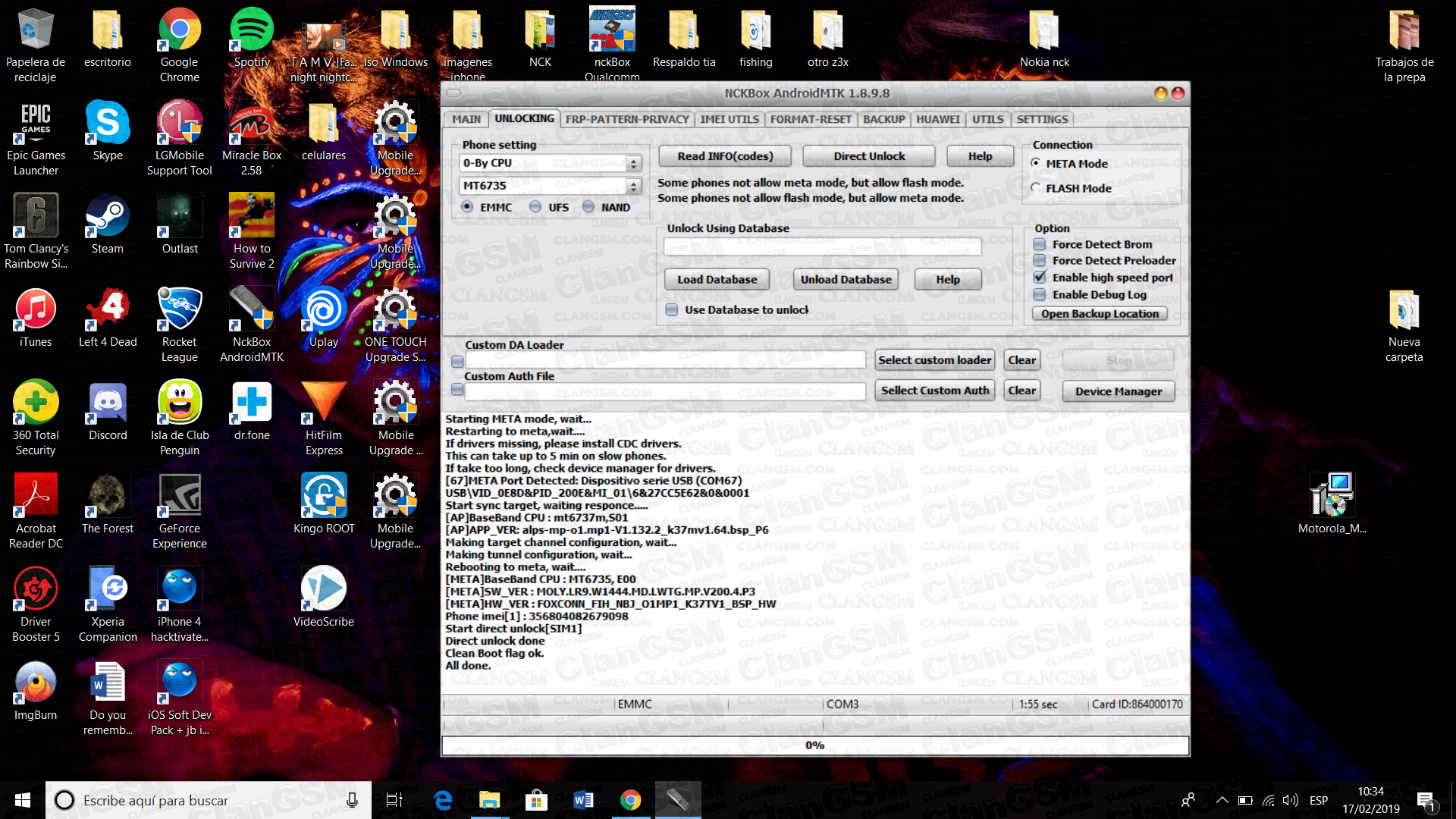The image size is (1456, 819).
Task: Toggle the Custom Auth File checkbox
Action: coord(457,389)
